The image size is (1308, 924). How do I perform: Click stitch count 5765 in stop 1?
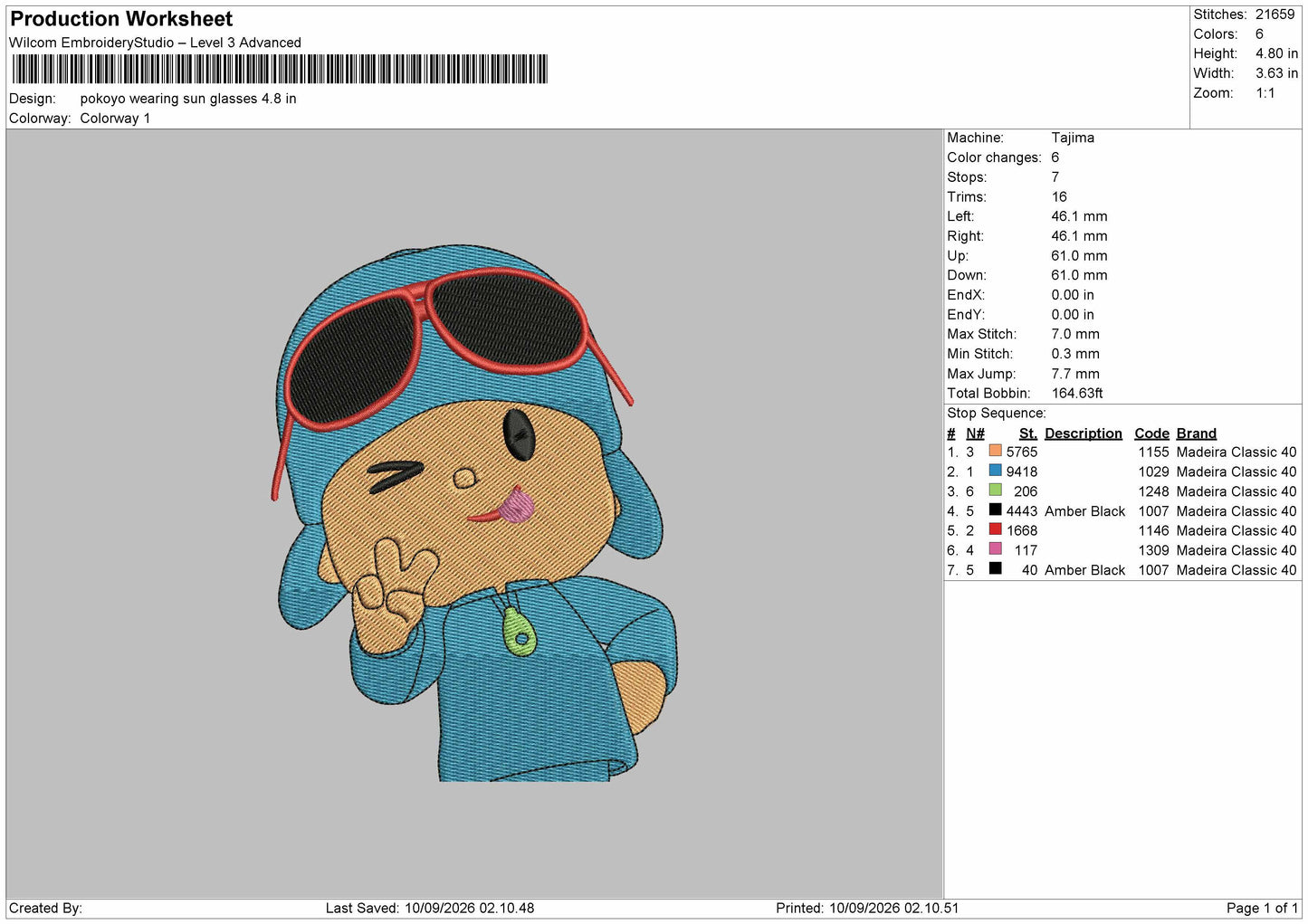pos(1022,452)
